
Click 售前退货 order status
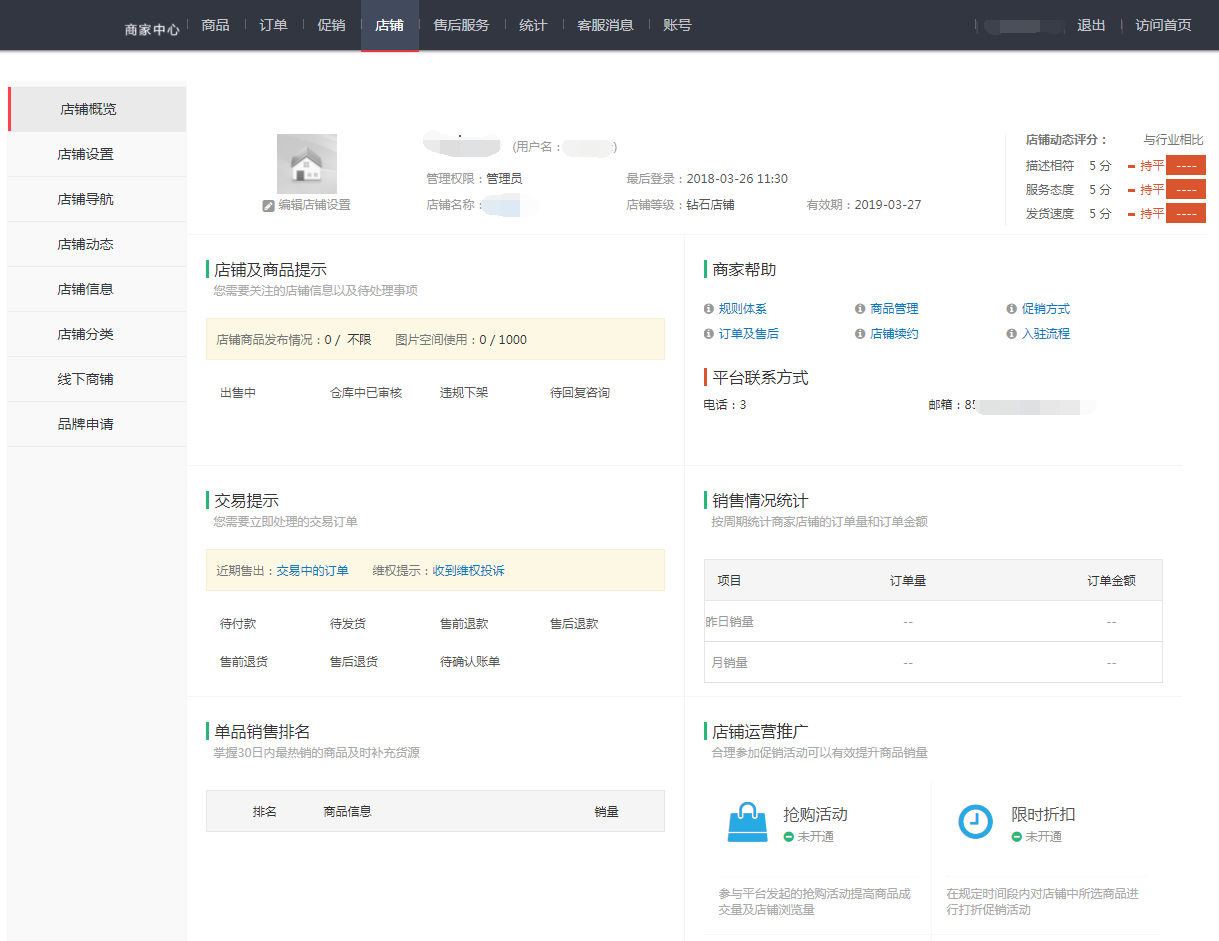[244, 662]
